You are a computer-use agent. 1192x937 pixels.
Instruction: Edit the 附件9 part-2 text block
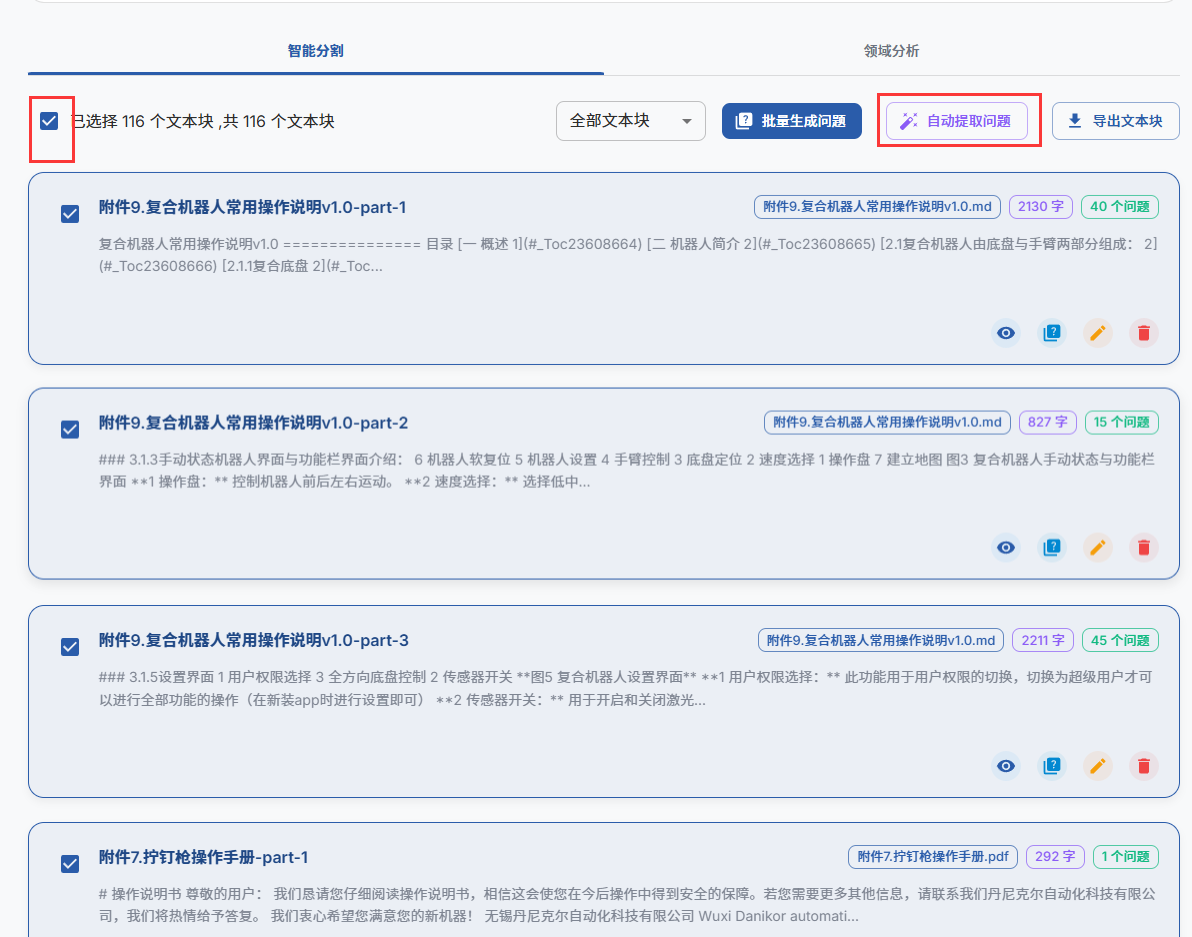click(x=1098, y=547)
